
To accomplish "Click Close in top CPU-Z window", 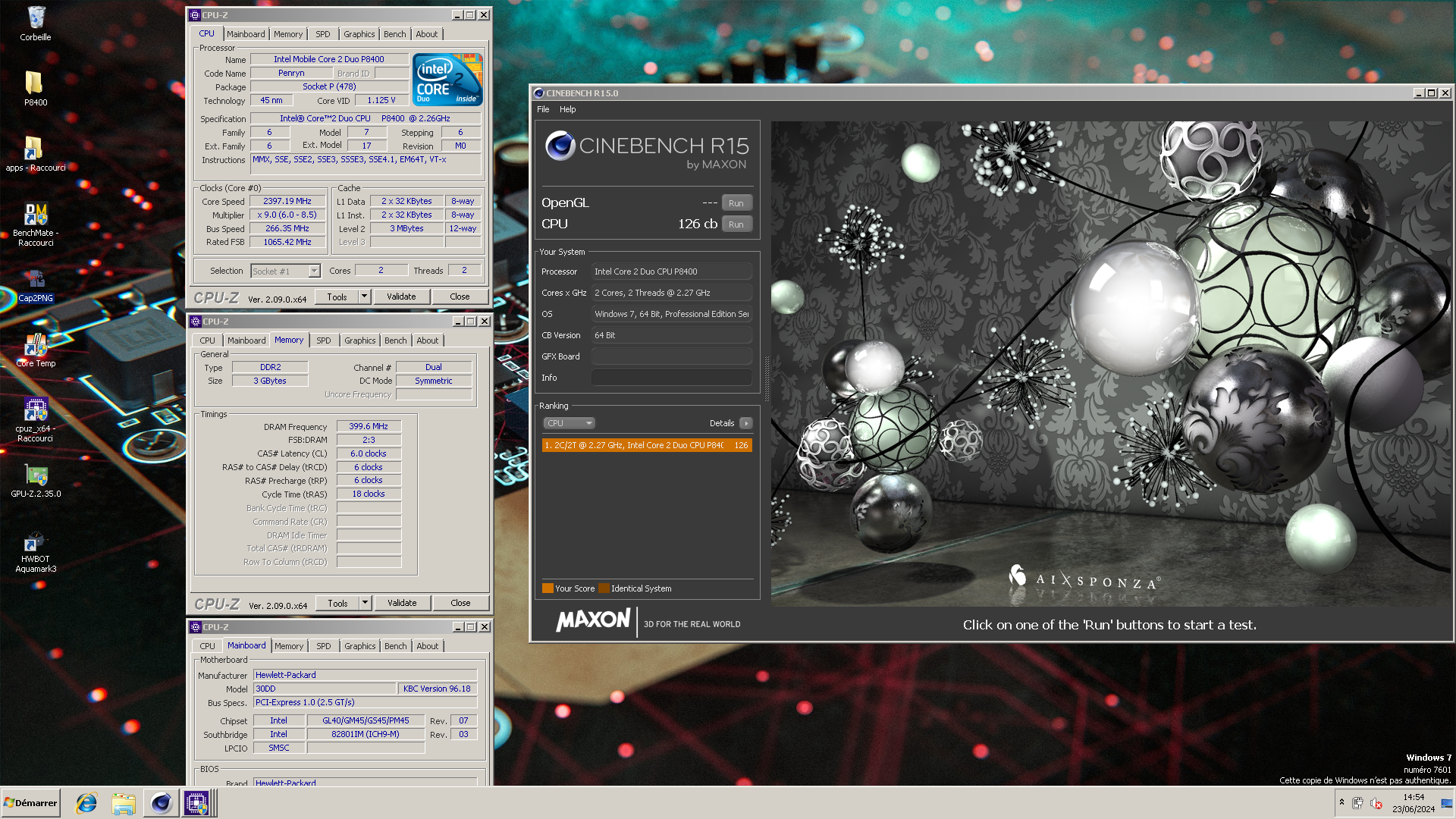I will tap(460, 297).
